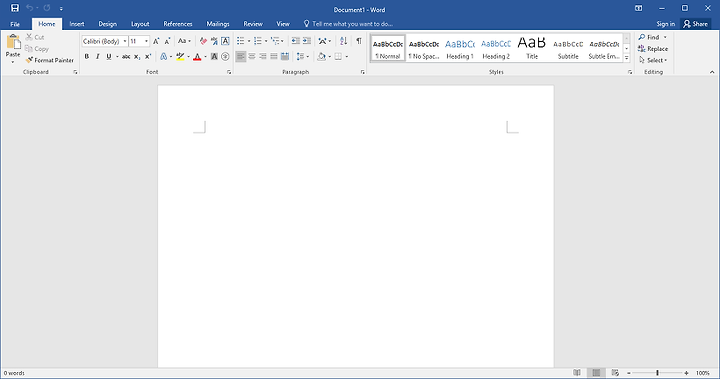Viewport: 720px width, 379px height.
Task: Apply superscript formatting
Action: point(148,57)
